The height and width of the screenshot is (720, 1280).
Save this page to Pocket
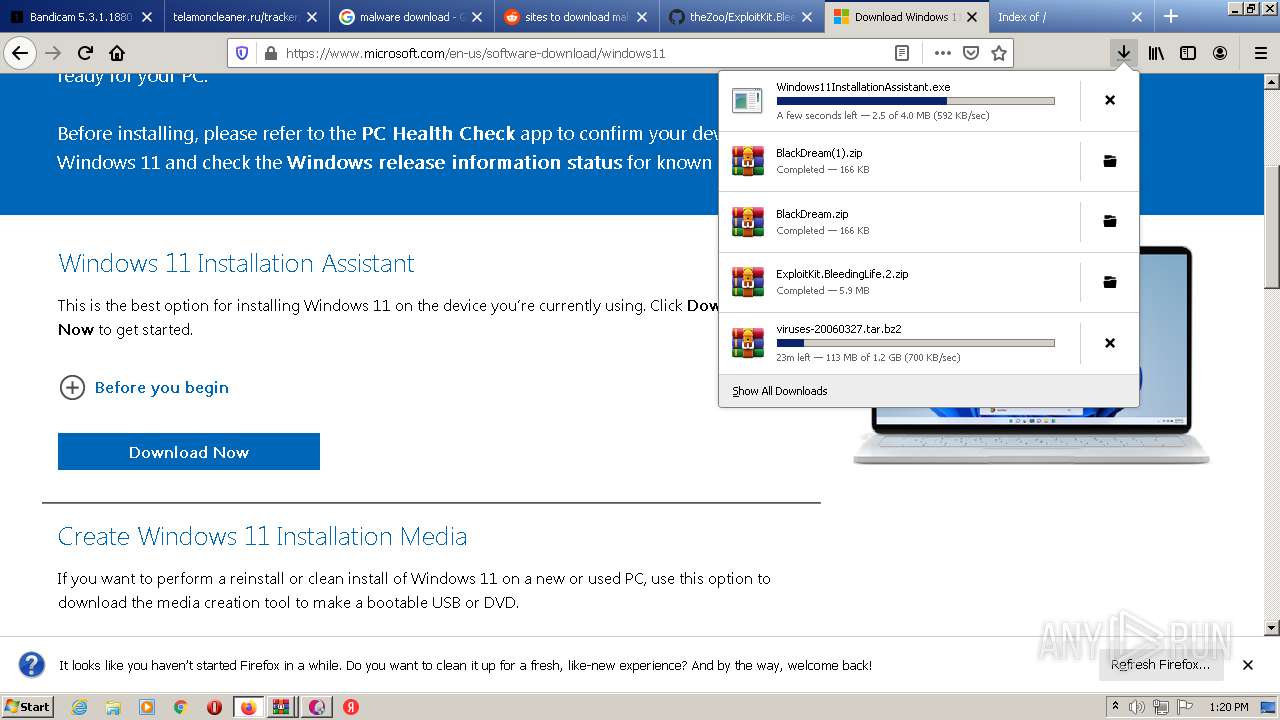[x=970, y=53]
